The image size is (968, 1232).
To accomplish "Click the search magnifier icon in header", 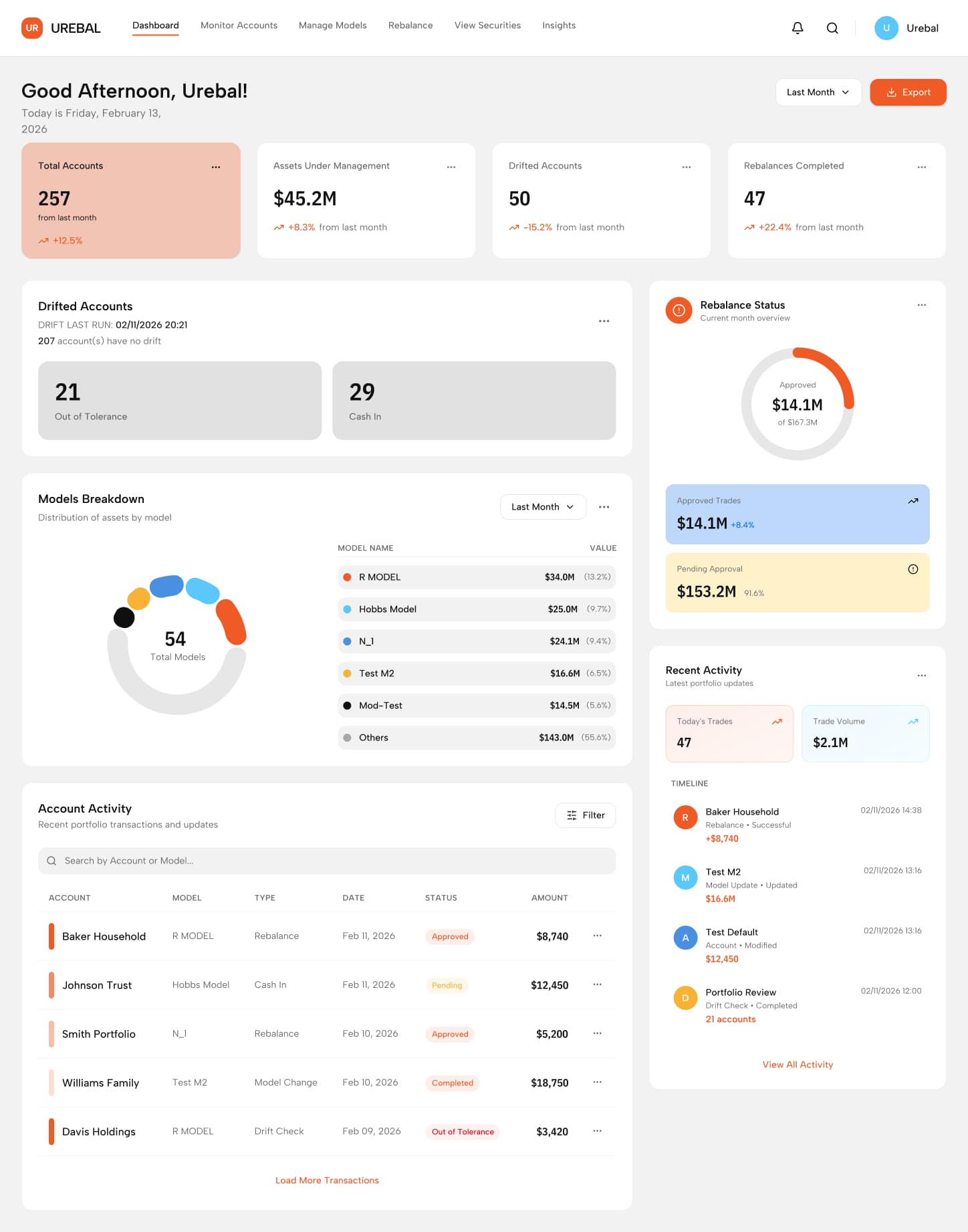I will pos(832,28).
